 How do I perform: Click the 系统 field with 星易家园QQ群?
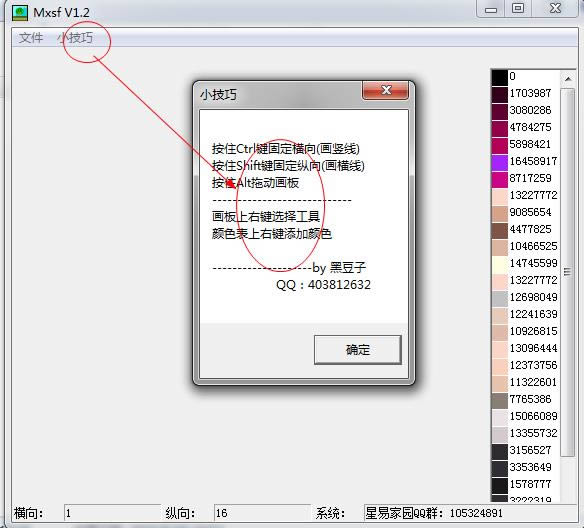pyautogui.click(x=470, y=513)
